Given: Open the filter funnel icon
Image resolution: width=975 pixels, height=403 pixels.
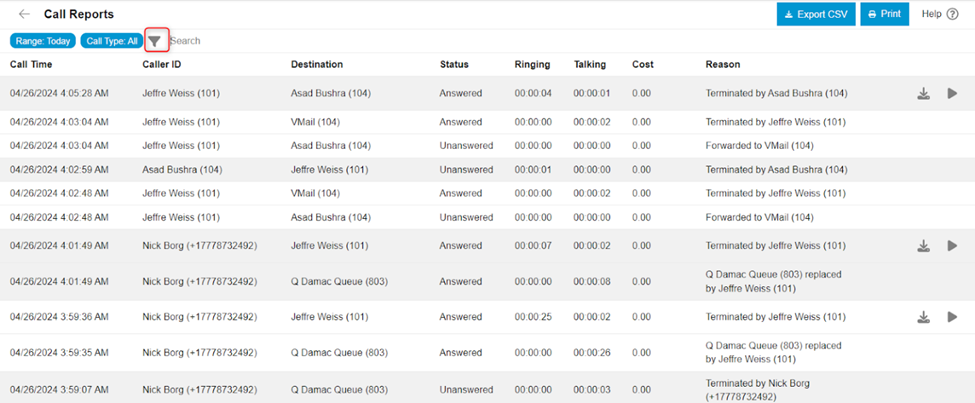Looking at the screenshot, I should (x=155, y=41).
